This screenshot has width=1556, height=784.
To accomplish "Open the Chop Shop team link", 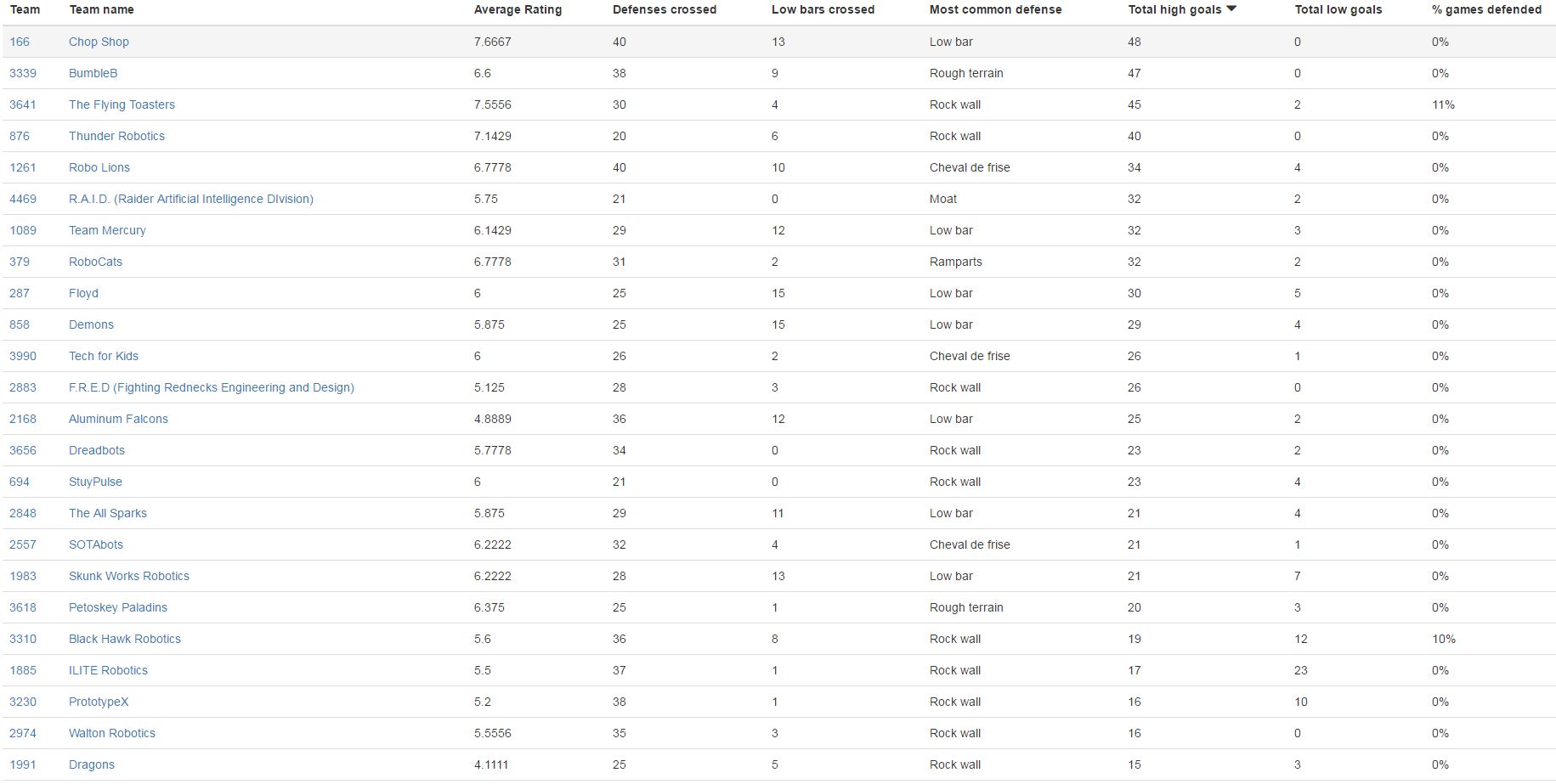I will [x=99, y=42].
